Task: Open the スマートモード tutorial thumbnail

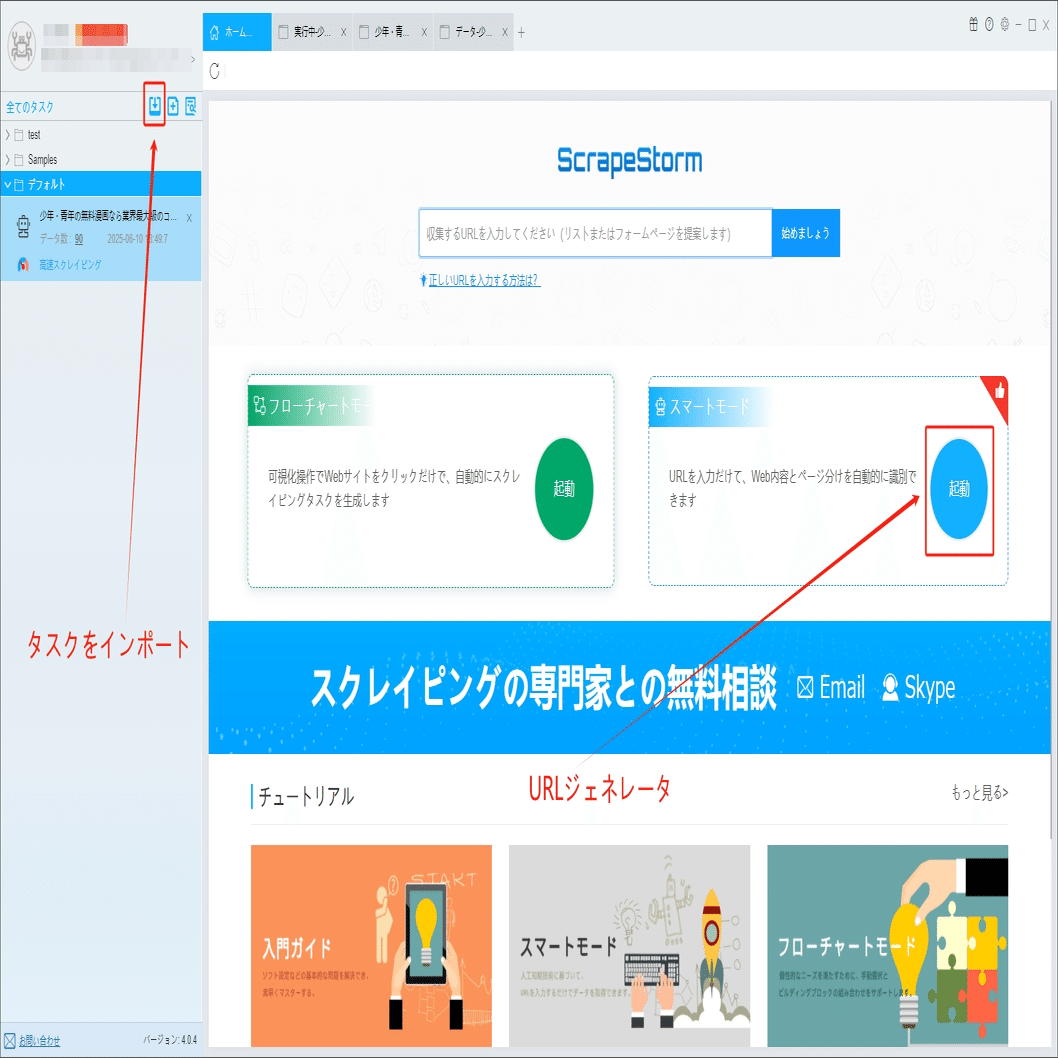Action: pyautogui.click(x=630, y=945)
